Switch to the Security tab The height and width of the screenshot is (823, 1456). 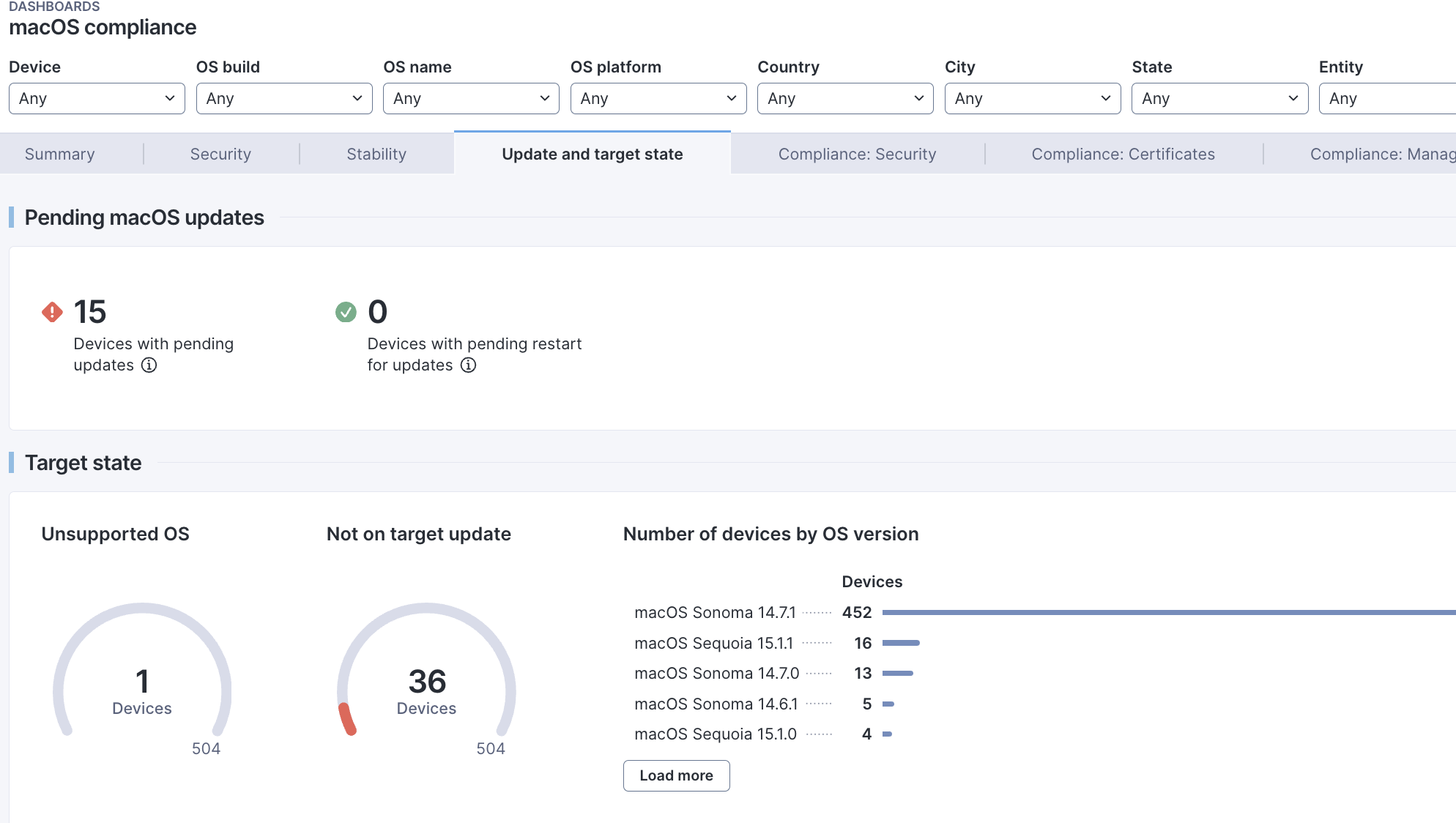[x=220, y=154]
